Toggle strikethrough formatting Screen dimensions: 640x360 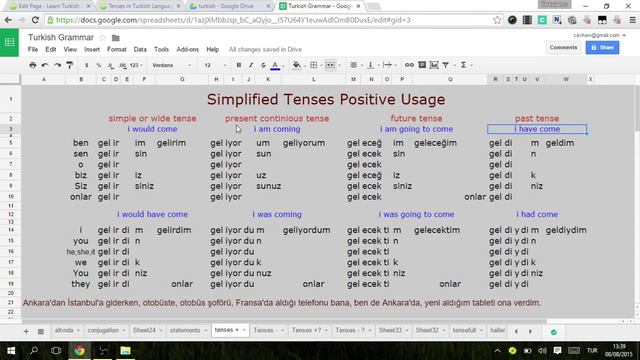click(263, 65)
